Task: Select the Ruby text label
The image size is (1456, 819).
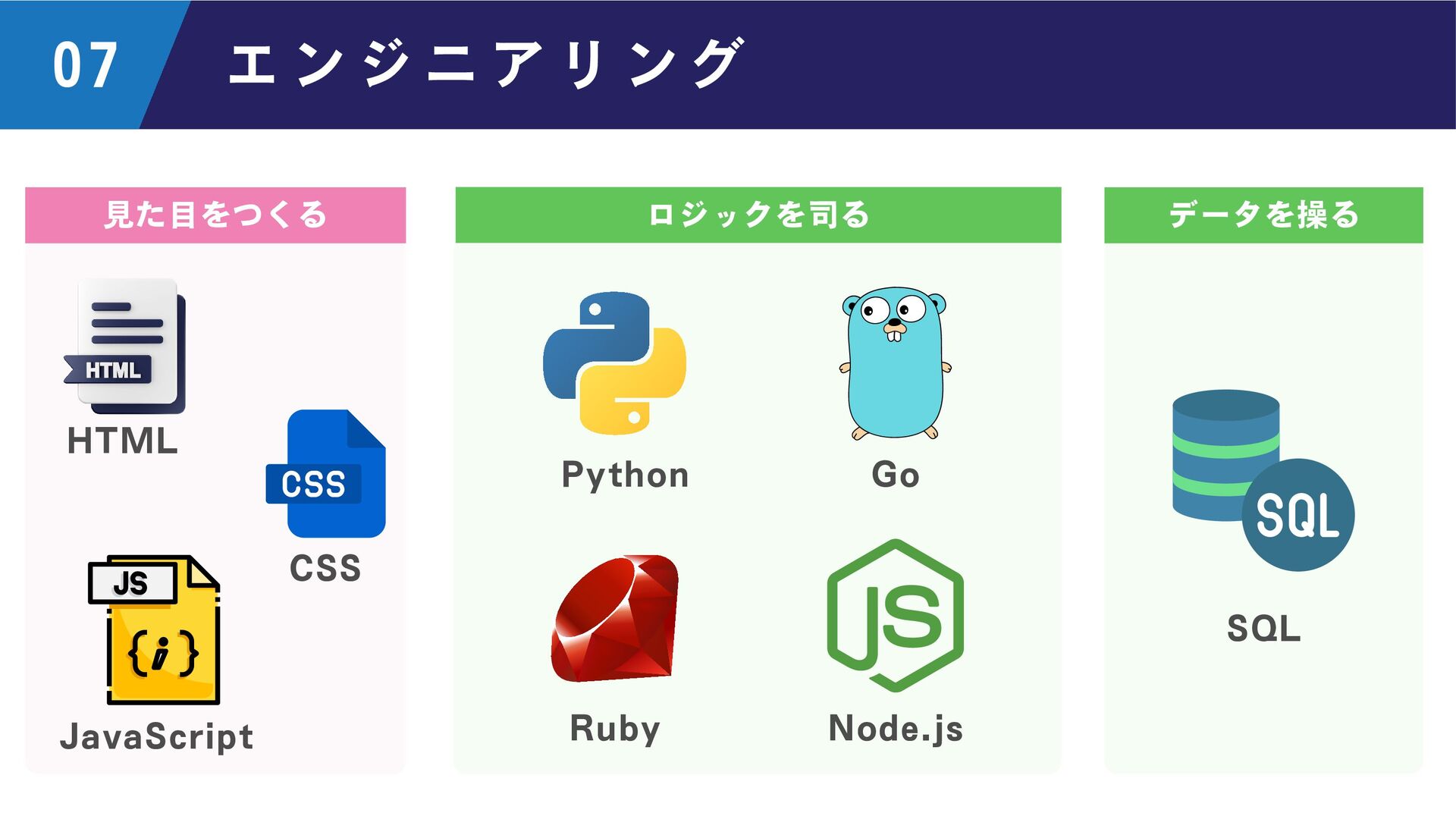Action: pyautogui.click(x=614, y=729)
